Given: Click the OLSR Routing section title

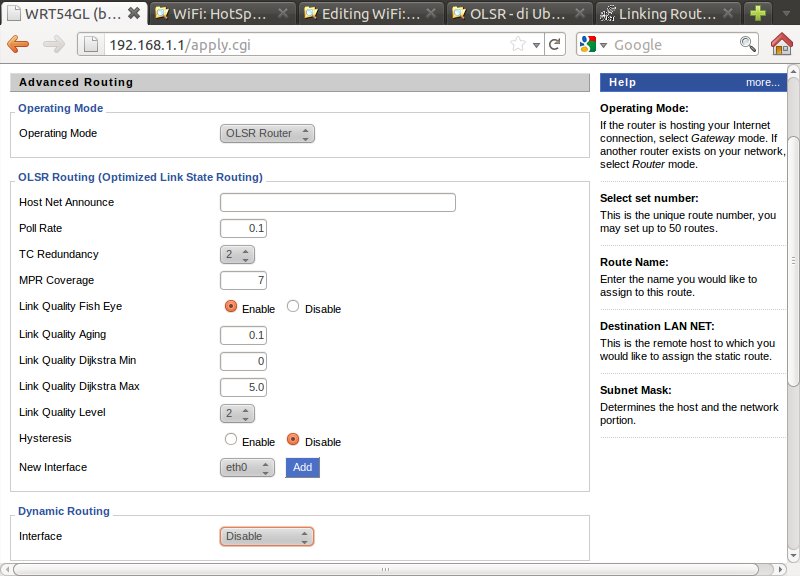Looking at the screenshot, I should click(140, 177).
